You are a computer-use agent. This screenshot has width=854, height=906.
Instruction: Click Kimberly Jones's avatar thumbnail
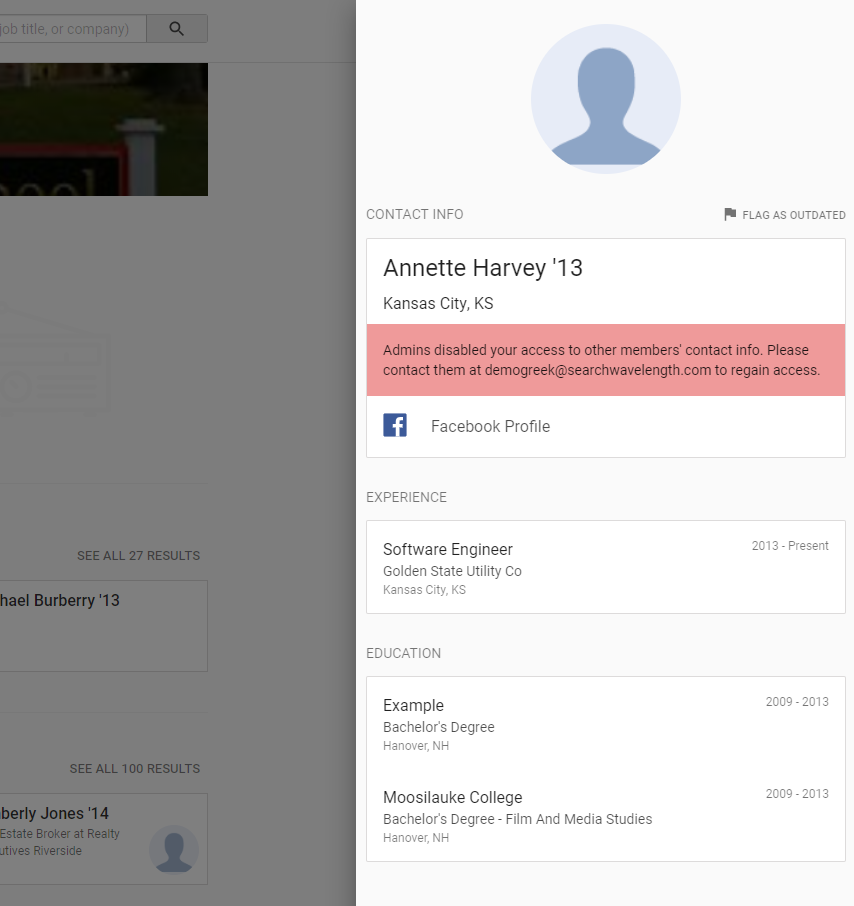(173, 849)
